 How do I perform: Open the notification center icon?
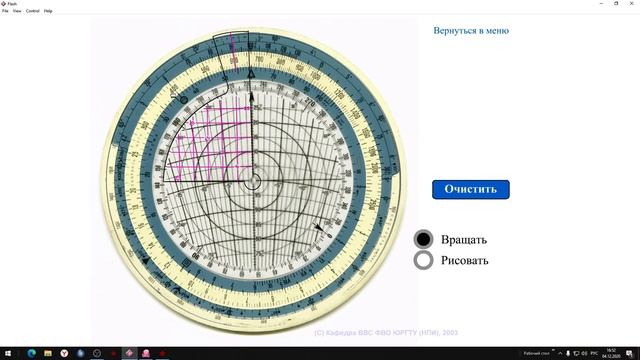[x=629, y=353]
